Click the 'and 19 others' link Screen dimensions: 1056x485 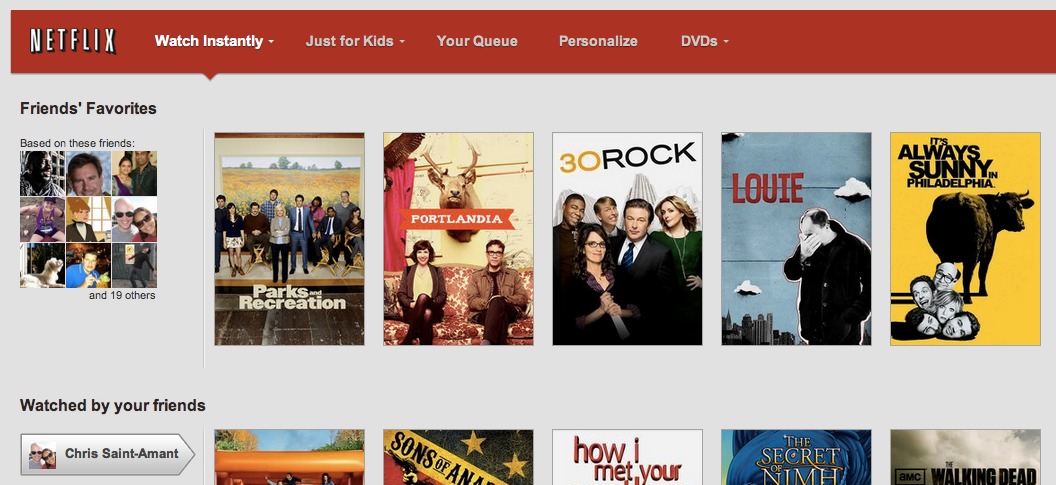122,295
